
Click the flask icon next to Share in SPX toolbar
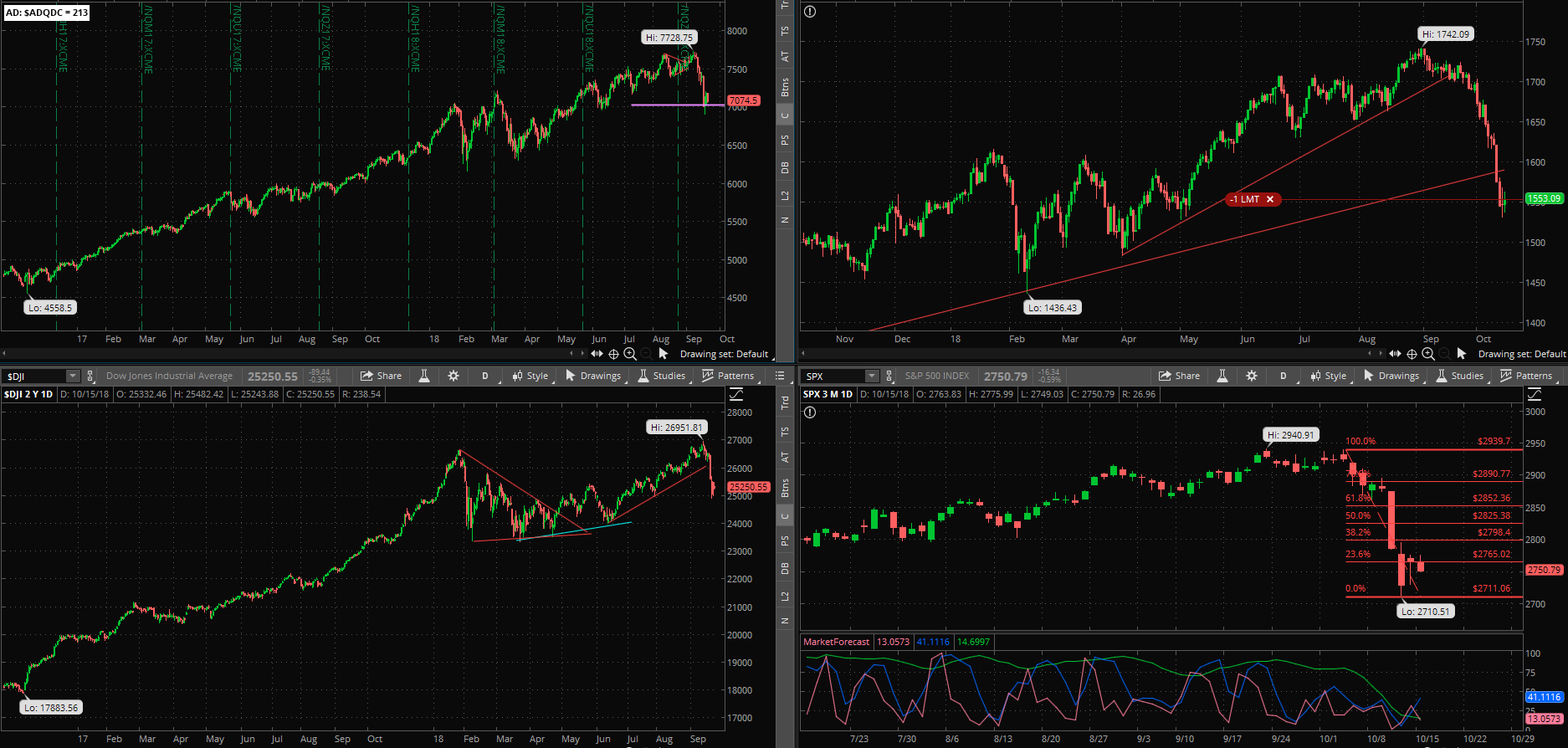click(x=1222, y=376)
